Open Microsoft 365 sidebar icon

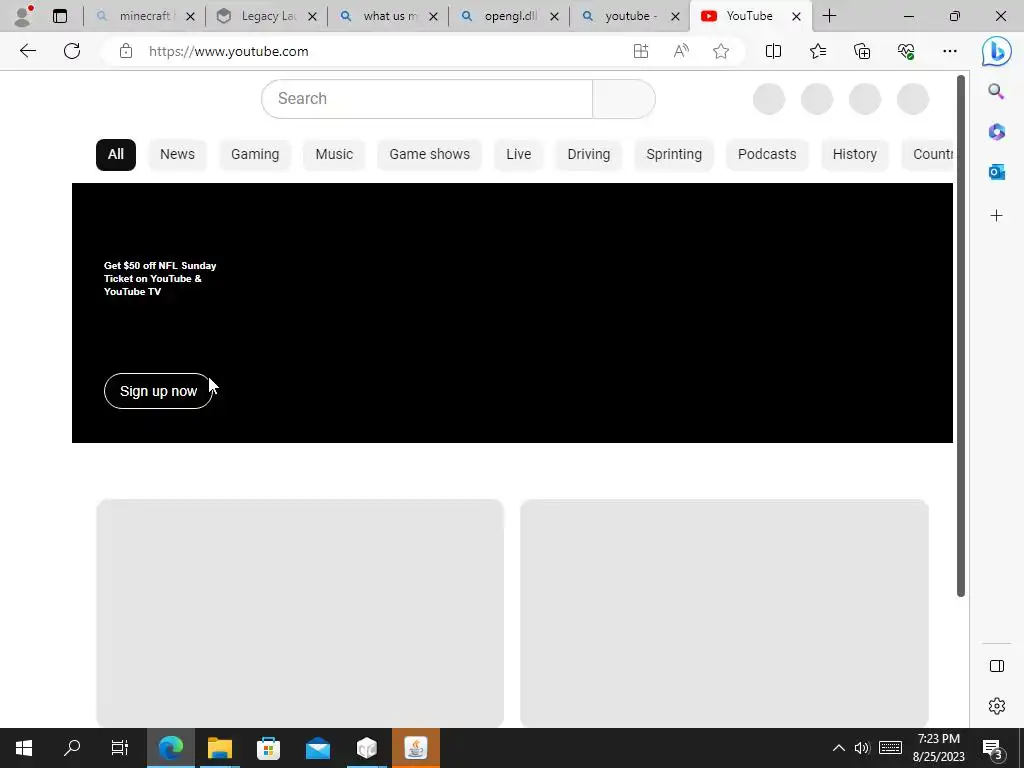(x=997, y=131)
